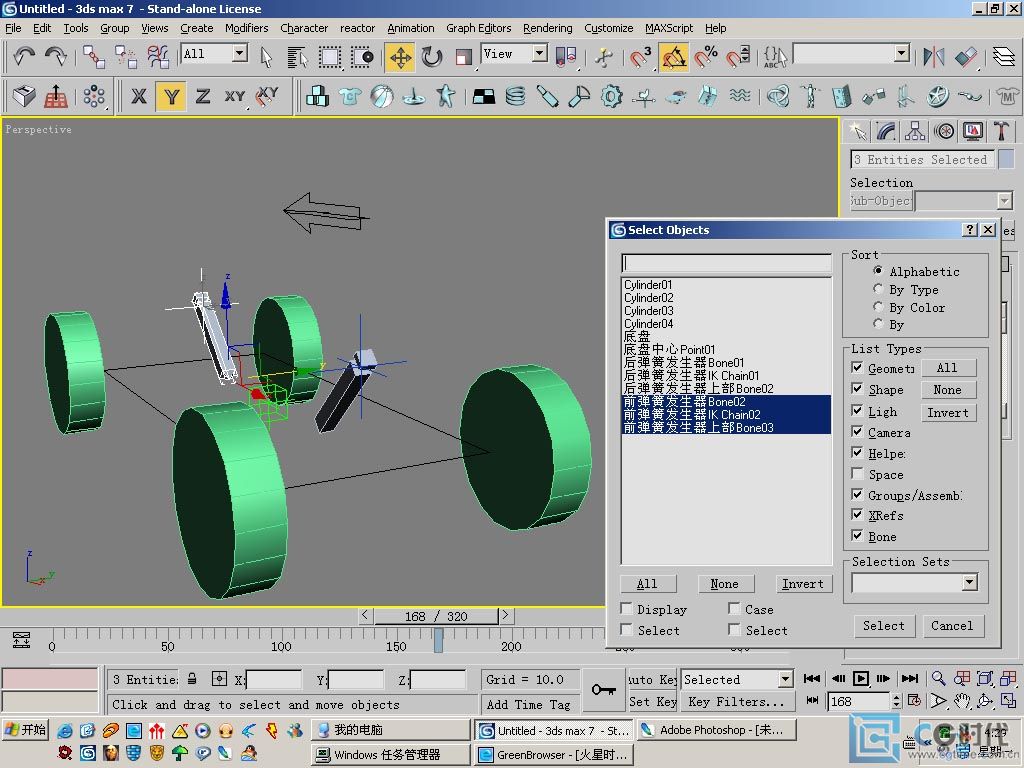Click Invert button below object list

tap(803, 583)
